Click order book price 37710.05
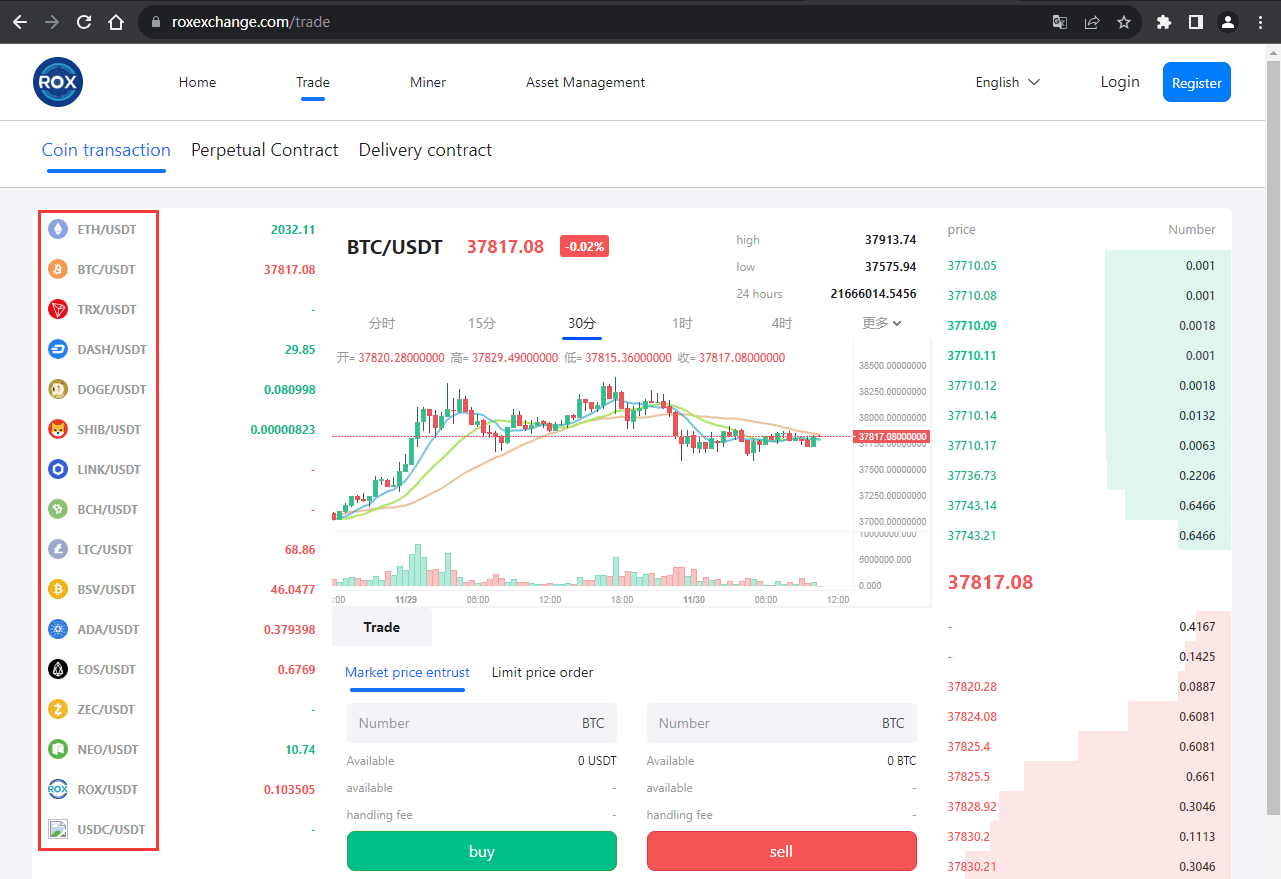The image size is (1281, 879). coord(972,265)
